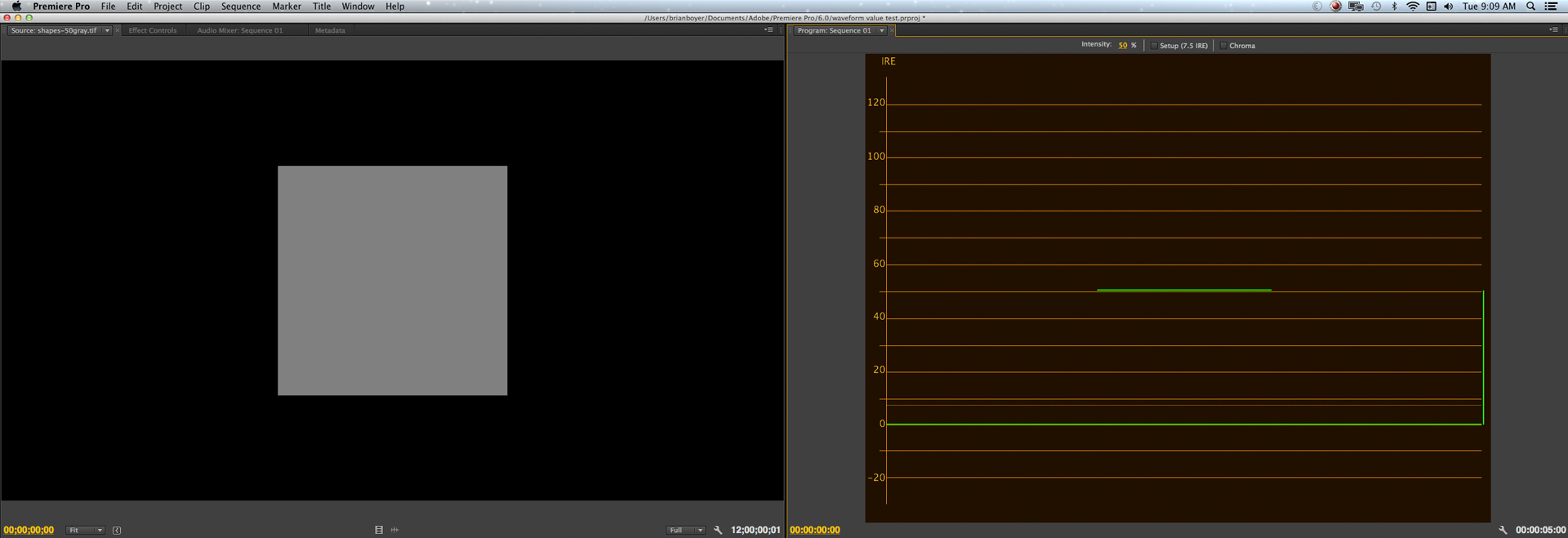Click the marker icon beside the Fit dropdown
1568x538 pixels.
117,531
